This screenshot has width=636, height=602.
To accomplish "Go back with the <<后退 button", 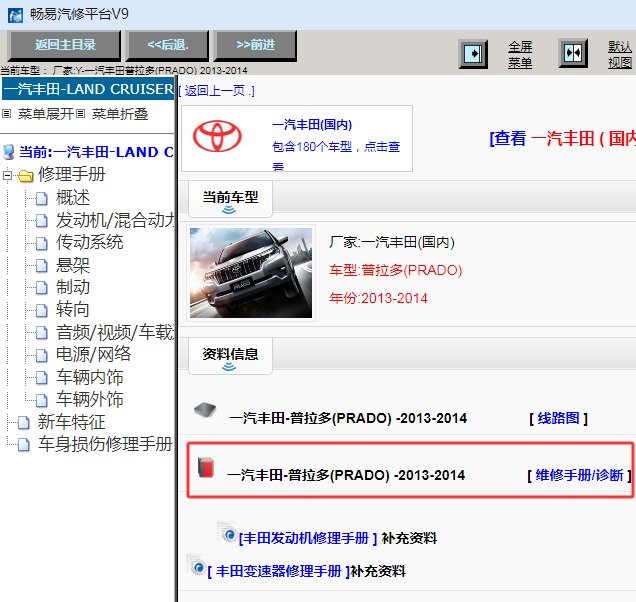I will 168,45.
